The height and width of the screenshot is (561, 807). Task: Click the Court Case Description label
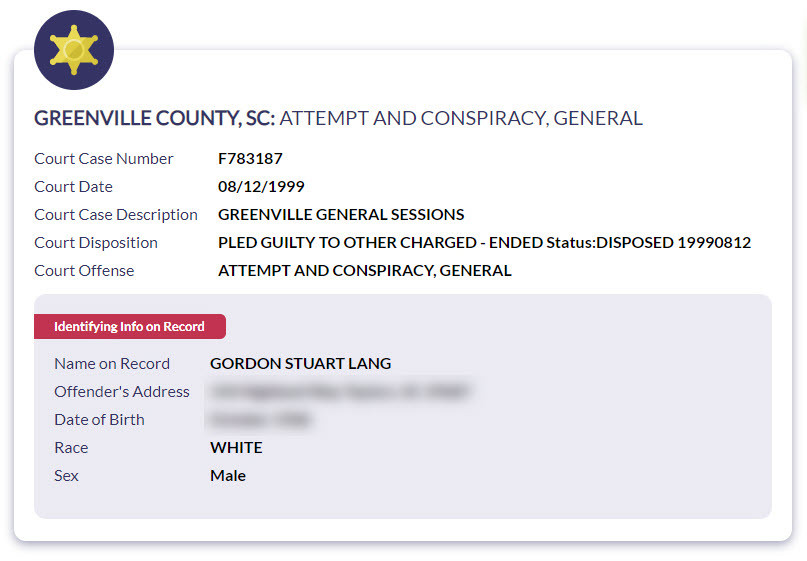point(116,214)
